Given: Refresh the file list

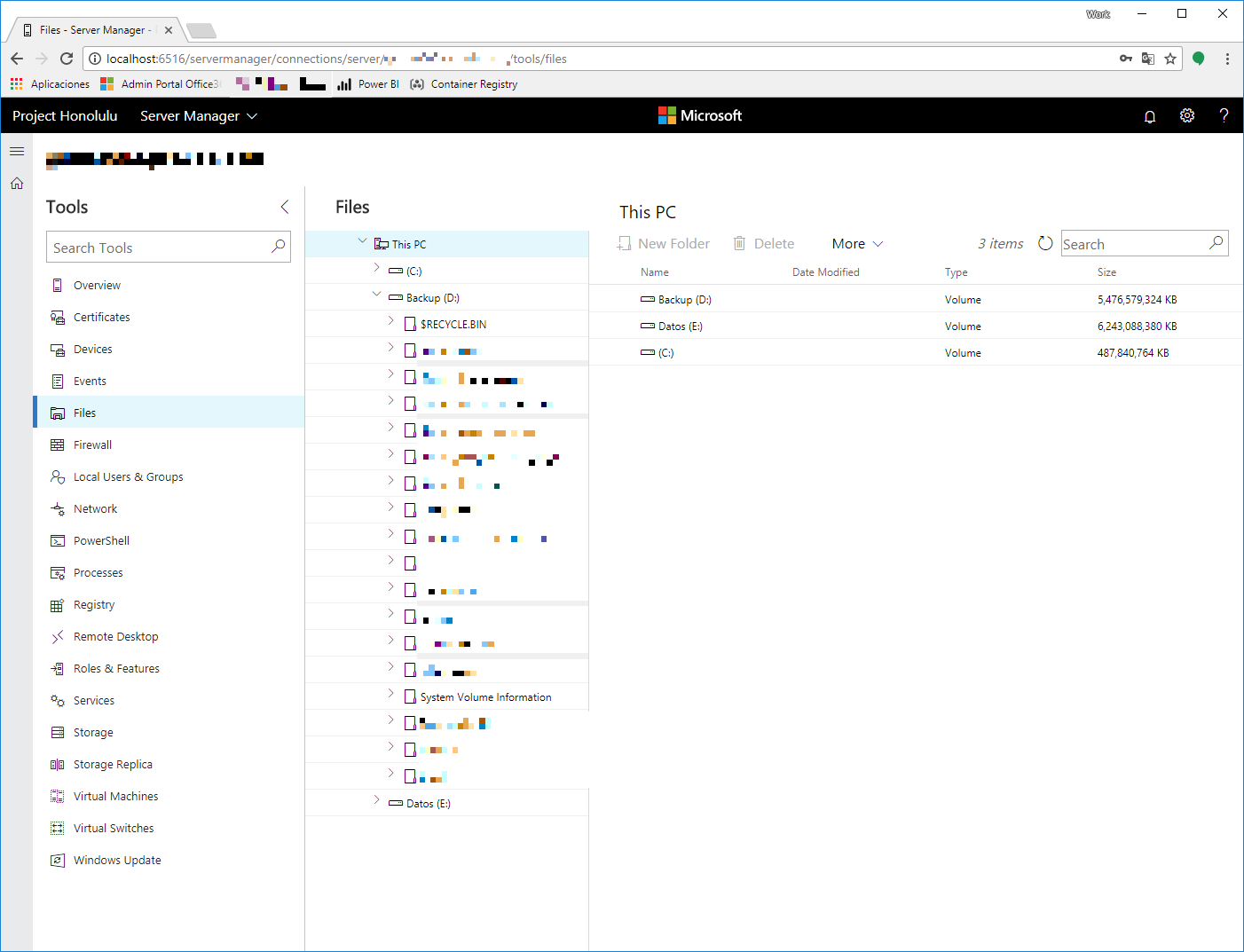Looking at the screenshot, I should point(1045,243).
